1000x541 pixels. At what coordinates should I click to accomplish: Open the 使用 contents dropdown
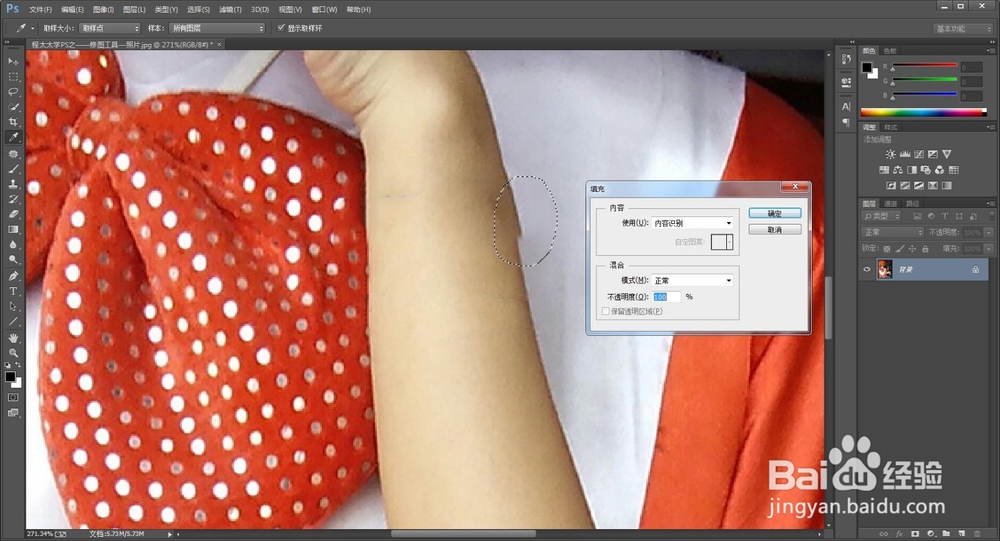693,223
